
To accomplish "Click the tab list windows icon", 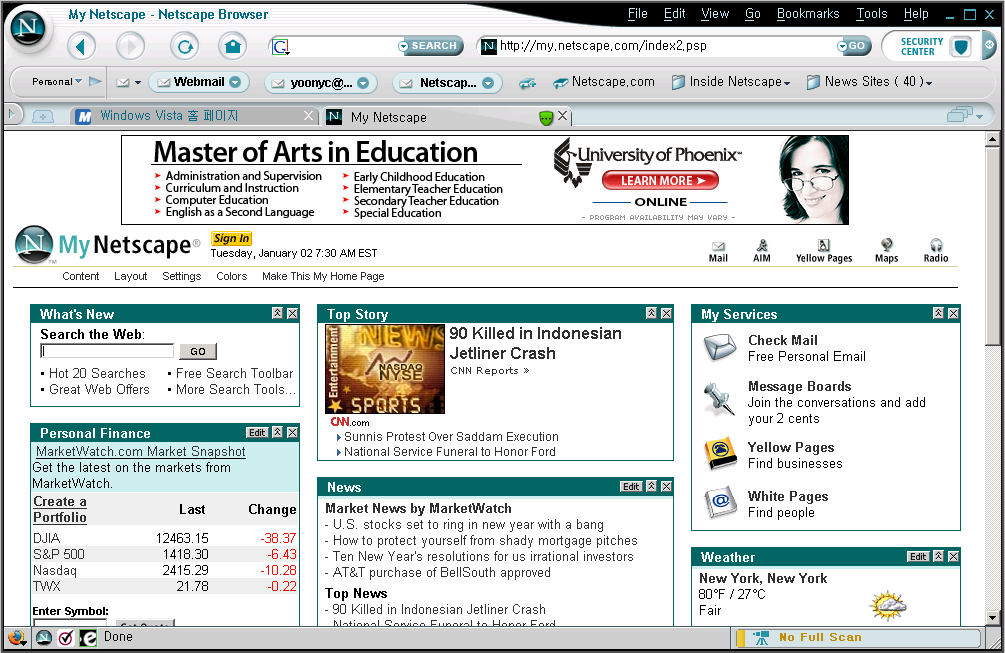I will (x=959, y=115).
